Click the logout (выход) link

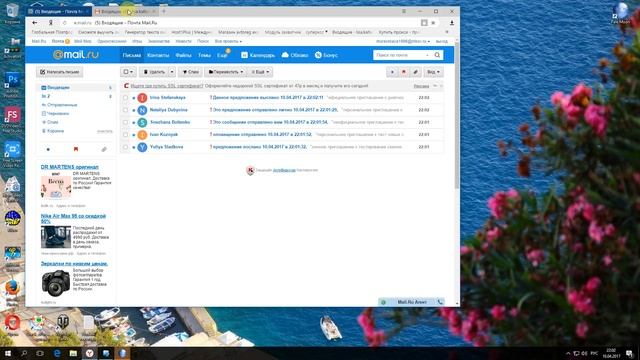coord(441,41)
